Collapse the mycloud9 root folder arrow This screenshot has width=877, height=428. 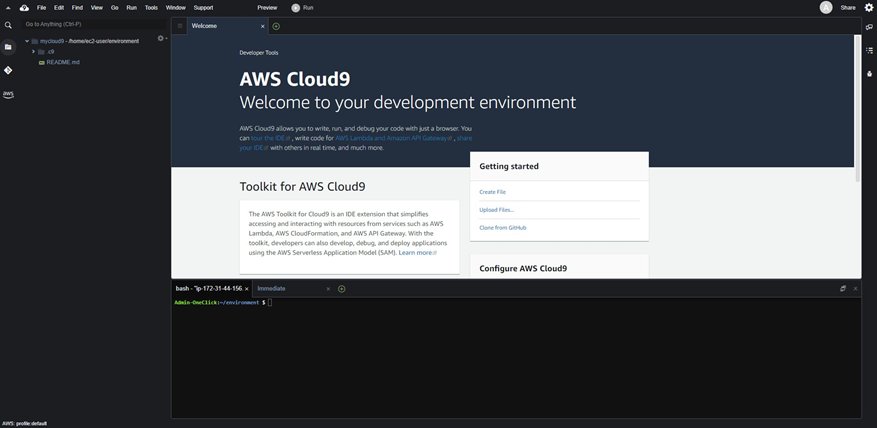tap(27, 41)
